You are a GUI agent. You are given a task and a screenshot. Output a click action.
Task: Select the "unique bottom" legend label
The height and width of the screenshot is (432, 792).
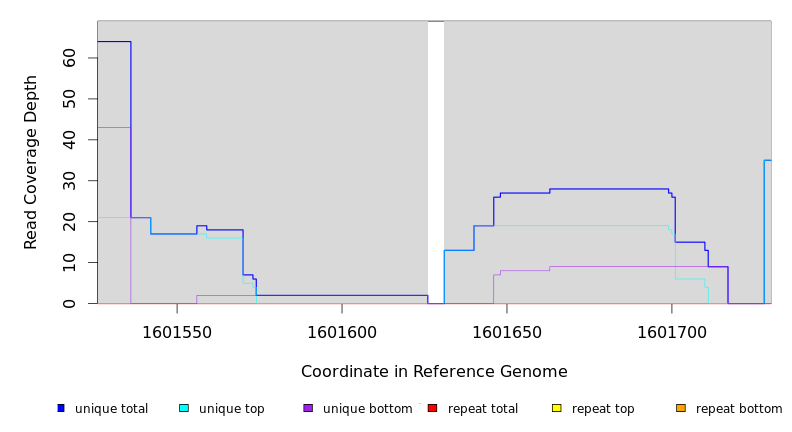(x=367, y=409)
